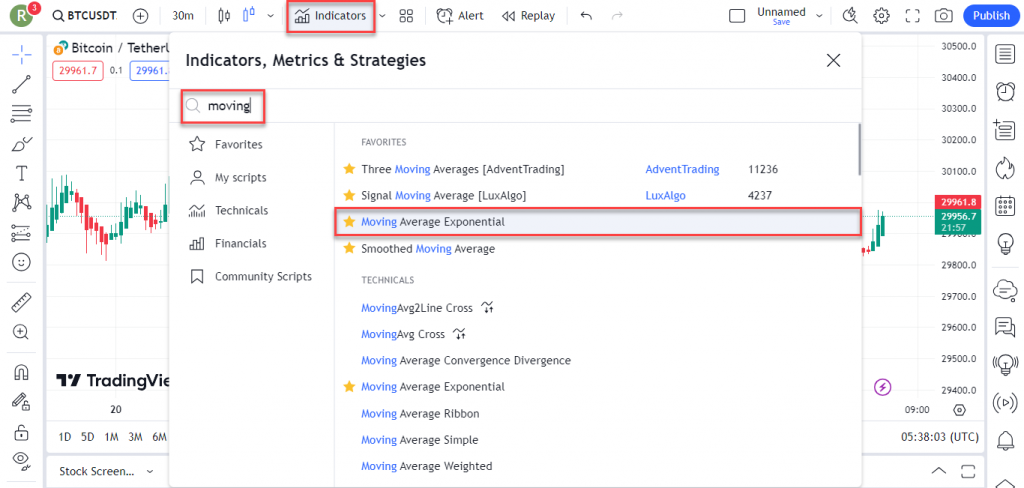Open the AdventTrading author link

click(682, 169)
